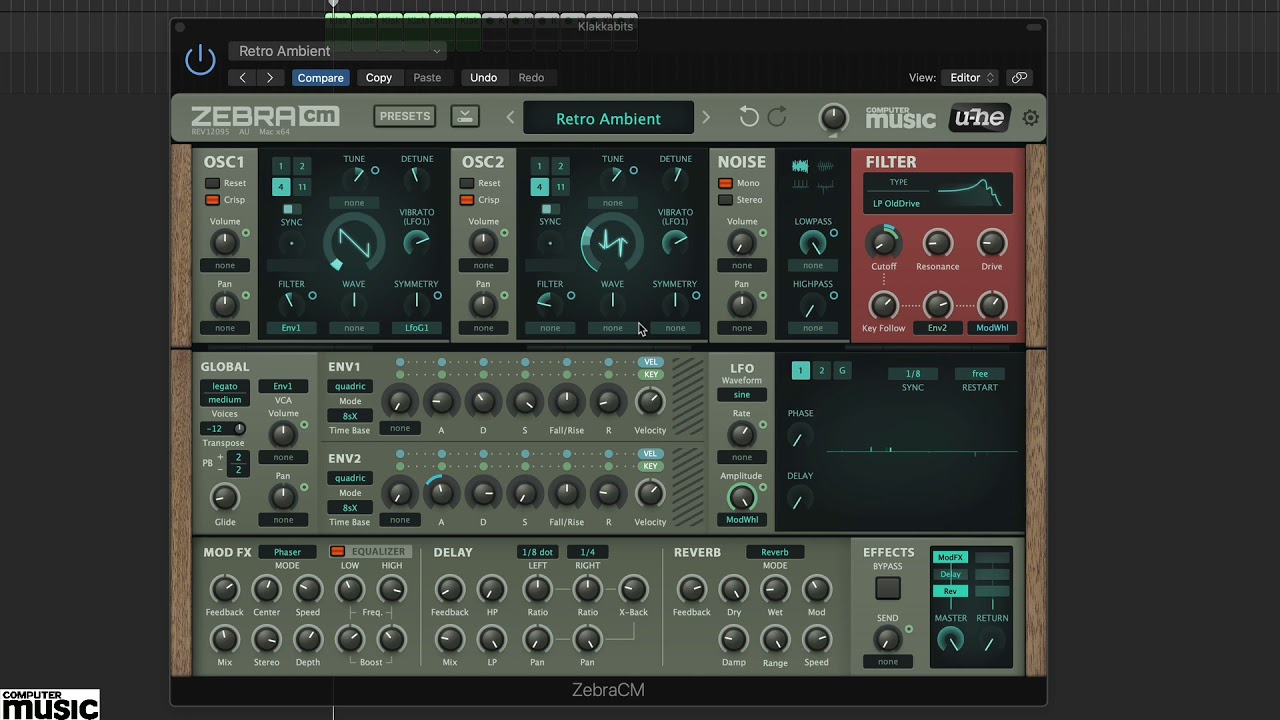The image size is (1280, 720).
Task: Click the ZebraCM undo arrow icon
Action: tap(748, 117)
